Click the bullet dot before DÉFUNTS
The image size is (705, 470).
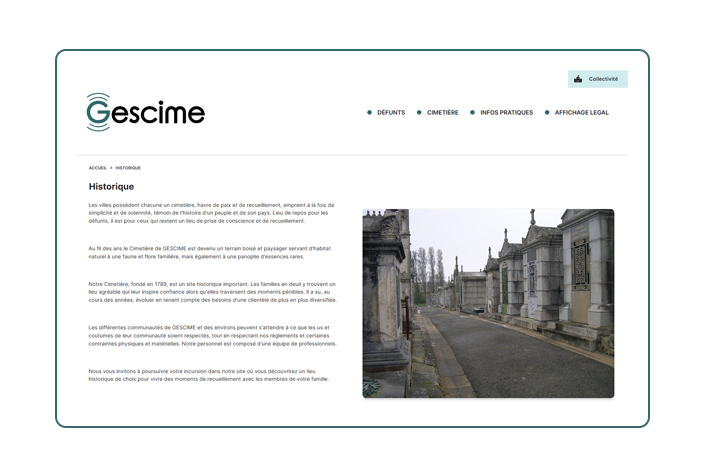(x=369, y=113)
